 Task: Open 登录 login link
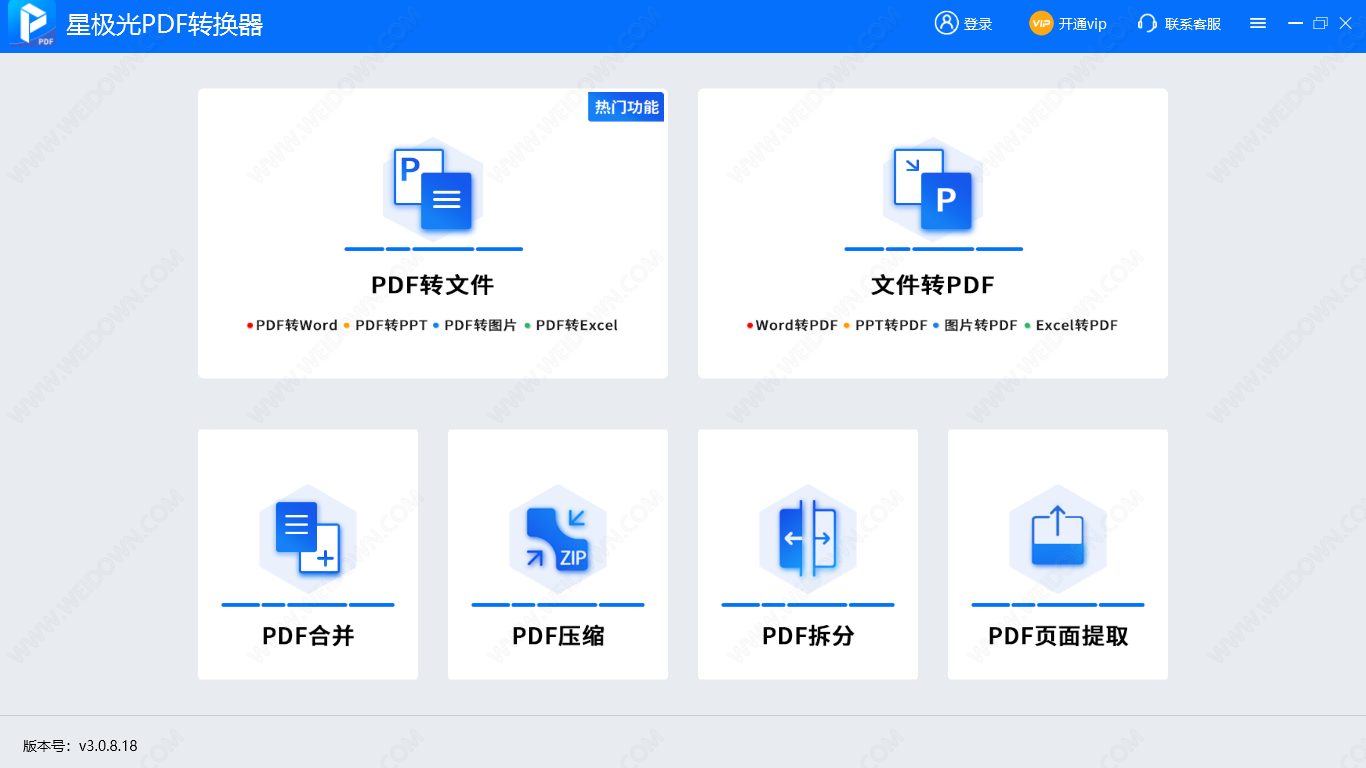point(978,24)
